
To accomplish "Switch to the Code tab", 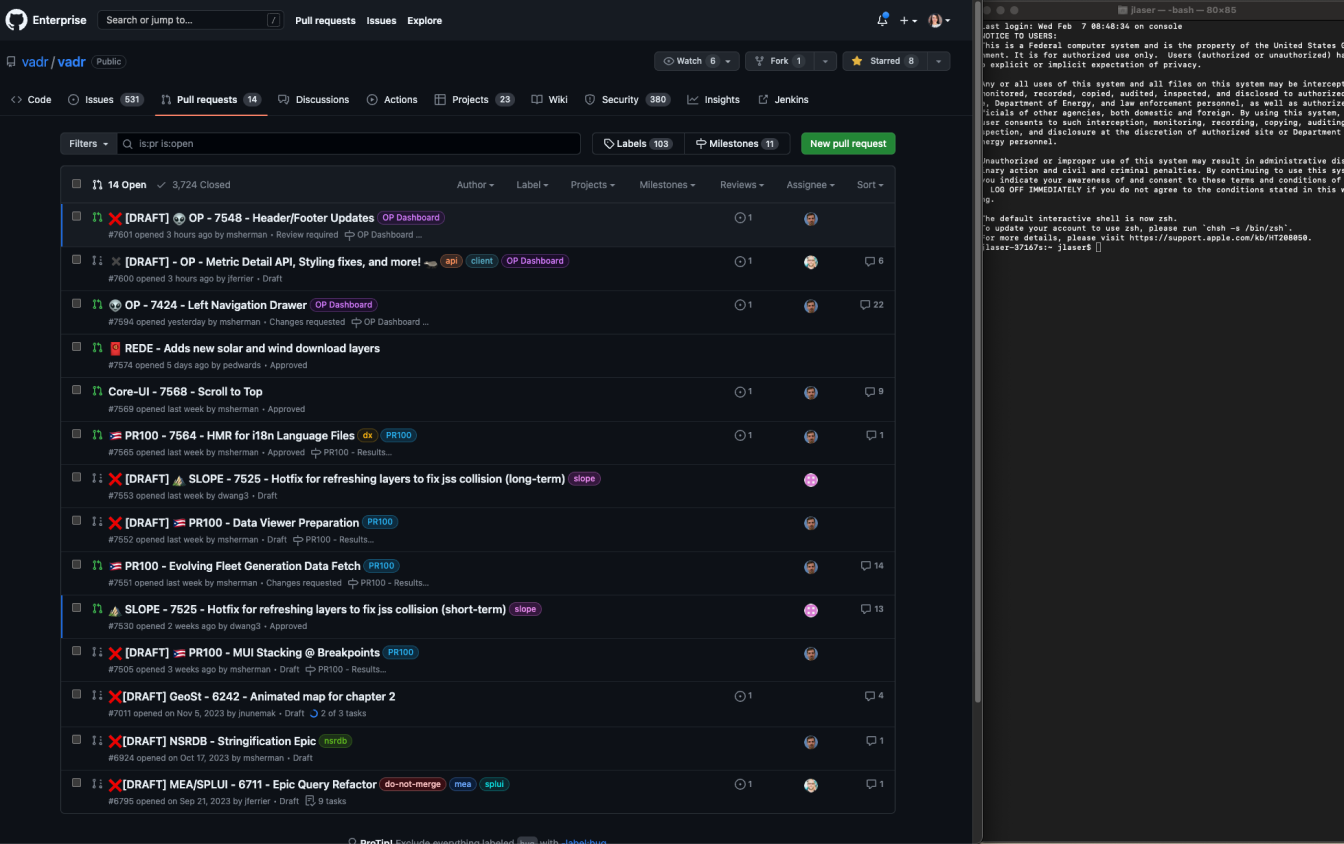I will pyautogui.click(x=31, y=100).
